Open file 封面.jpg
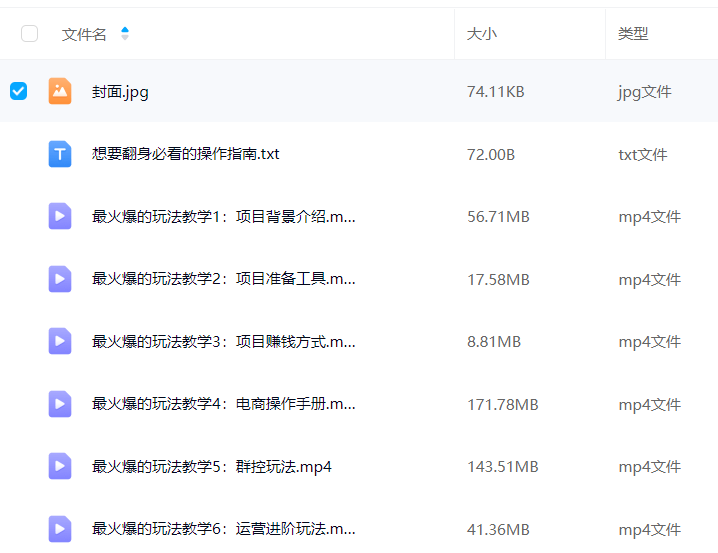The width and height of the screenshot is (718, 553). pyautogui.click(x=120, y=92)
